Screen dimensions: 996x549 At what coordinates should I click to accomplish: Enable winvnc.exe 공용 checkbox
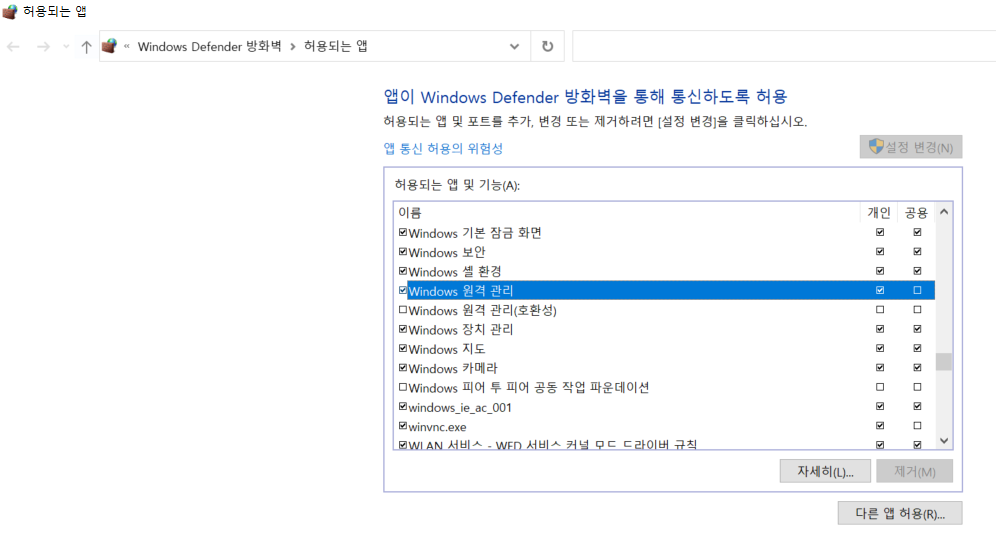(x=917, y=426)
